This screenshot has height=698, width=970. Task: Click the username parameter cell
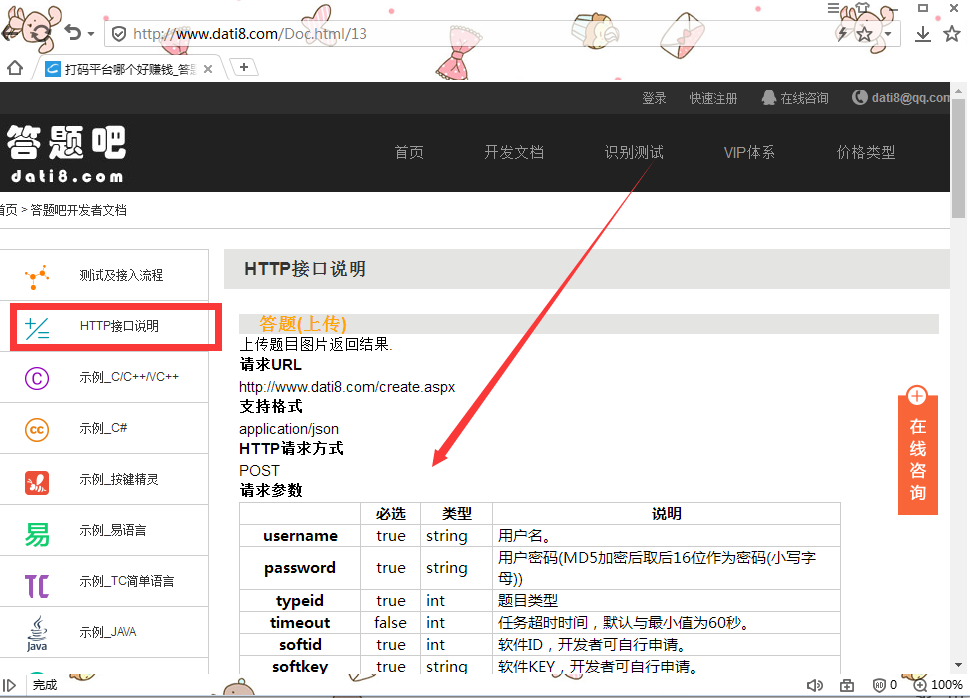[300, 536]
